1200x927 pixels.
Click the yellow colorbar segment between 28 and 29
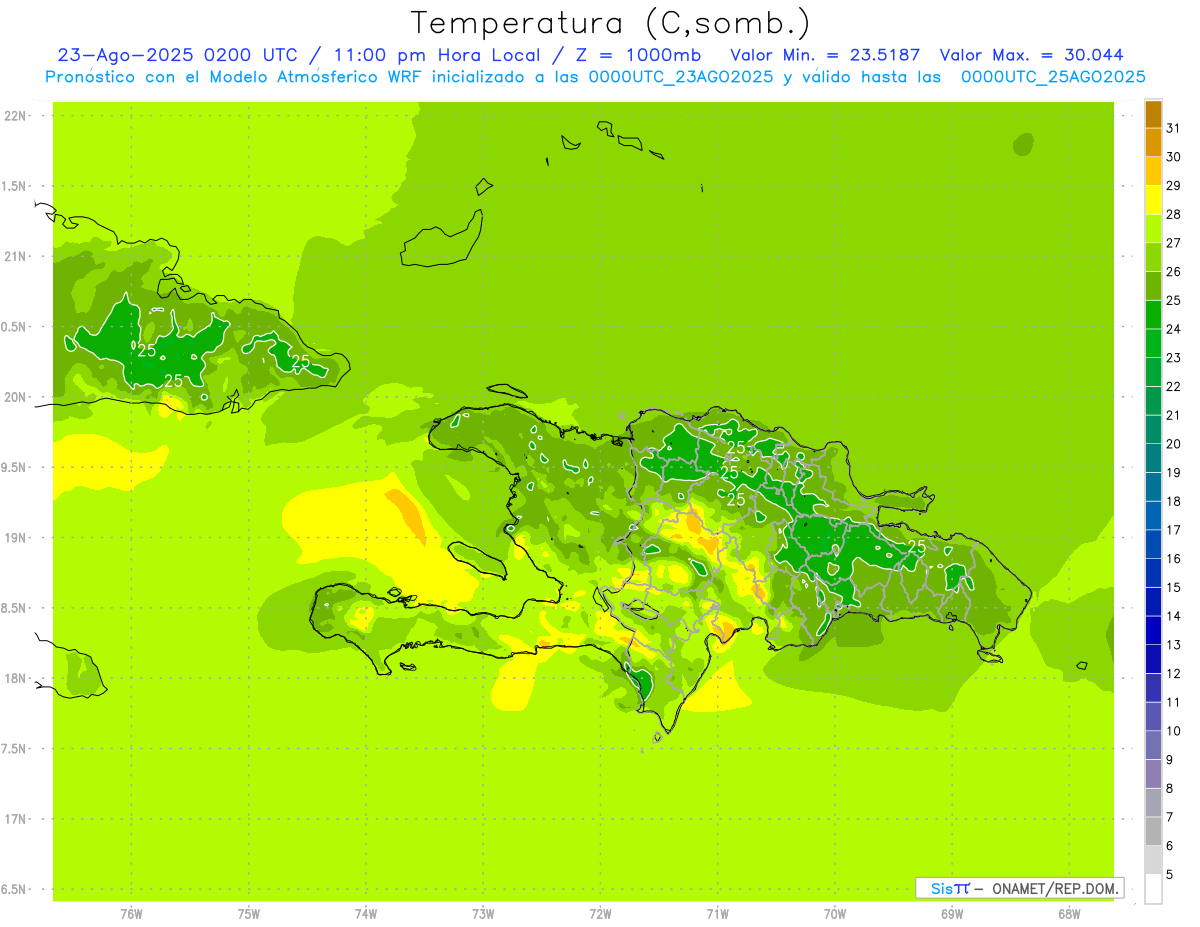(1153, 200)
